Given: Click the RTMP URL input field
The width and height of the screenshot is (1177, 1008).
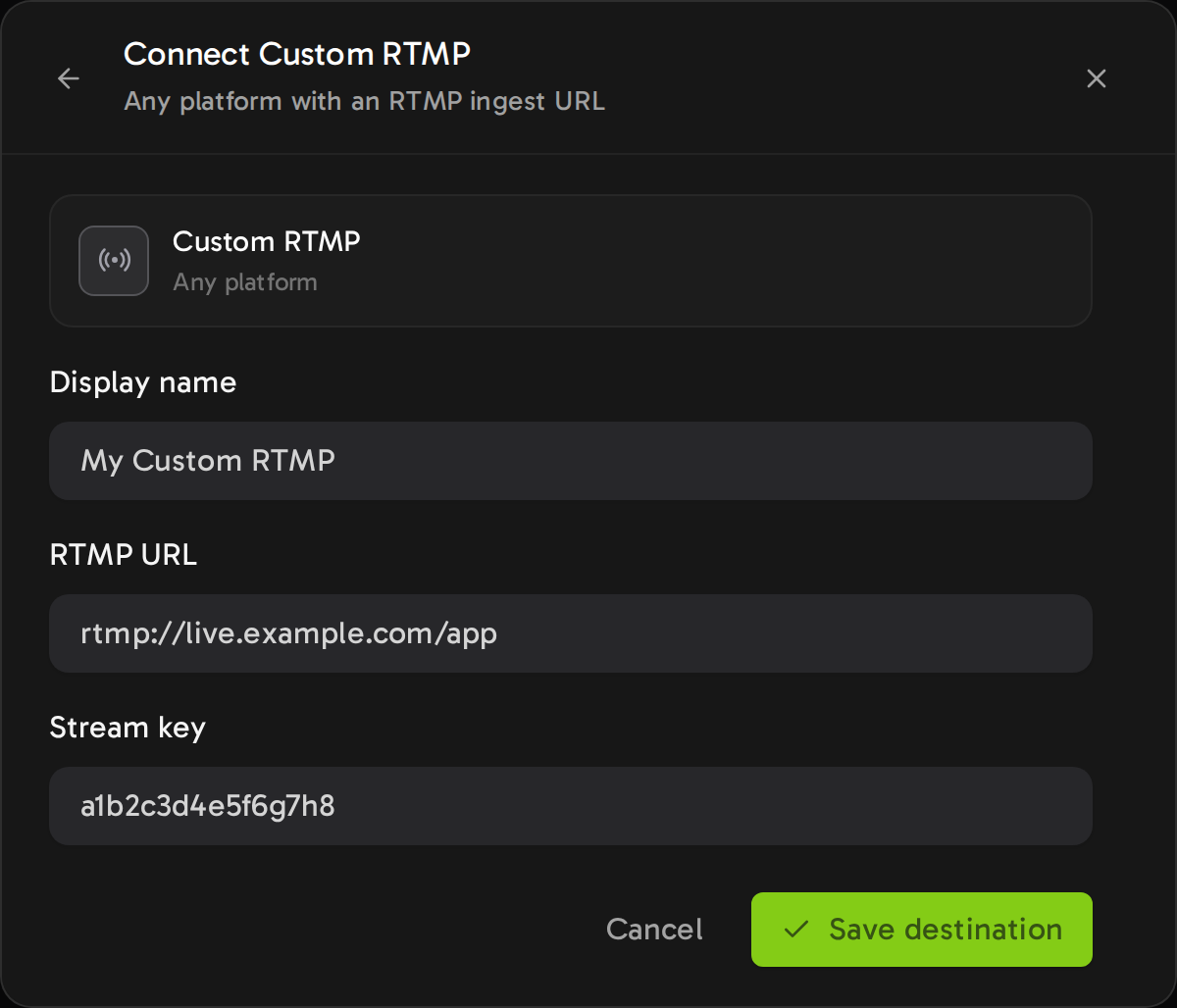Looking at the screenshot, I should 571,633.
